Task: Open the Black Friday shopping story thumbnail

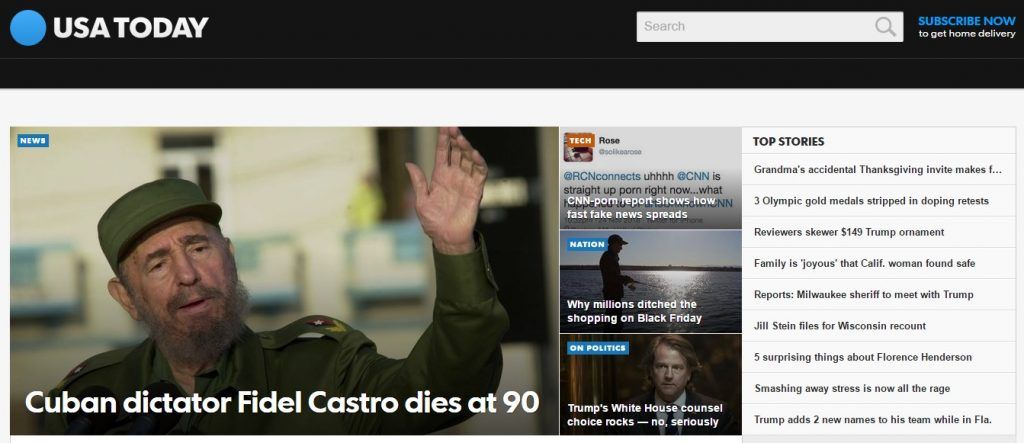Action: point(650,281)
